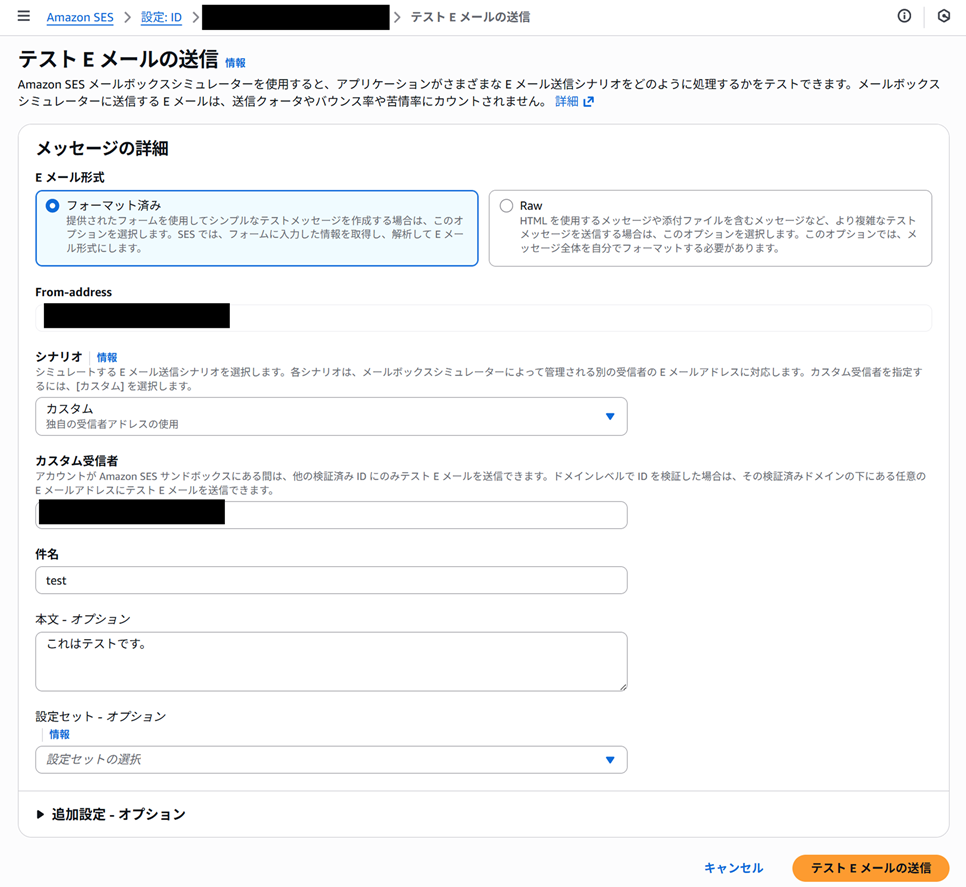966x887 pixels.
Task: Click the info circle icon in header
Action: pyautogui.click(x=904, y=17)
